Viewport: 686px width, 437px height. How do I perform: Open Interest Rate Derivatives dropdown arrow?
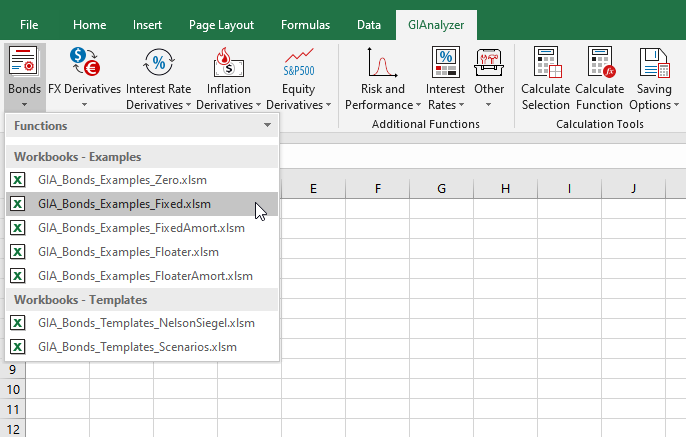(188, 105)
